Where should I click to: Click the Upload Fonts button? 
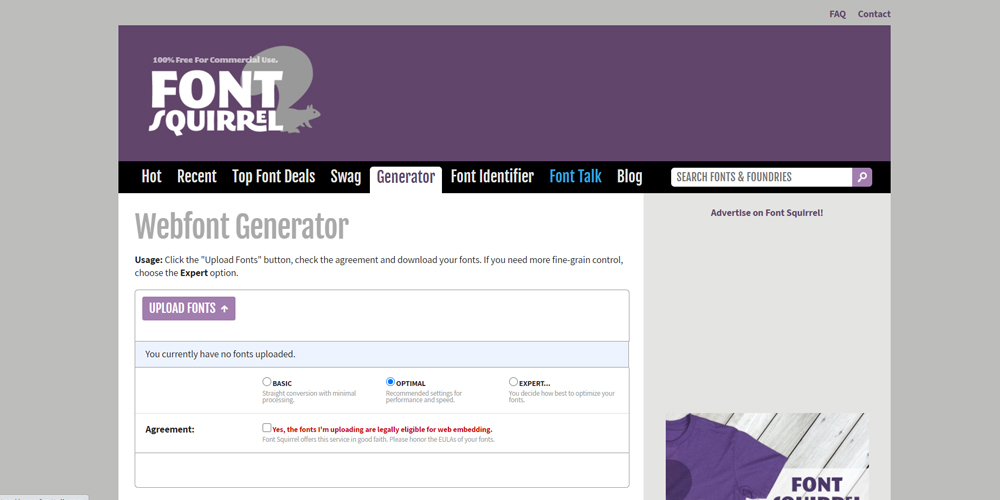pyautogui.click(x=189, y=308)
